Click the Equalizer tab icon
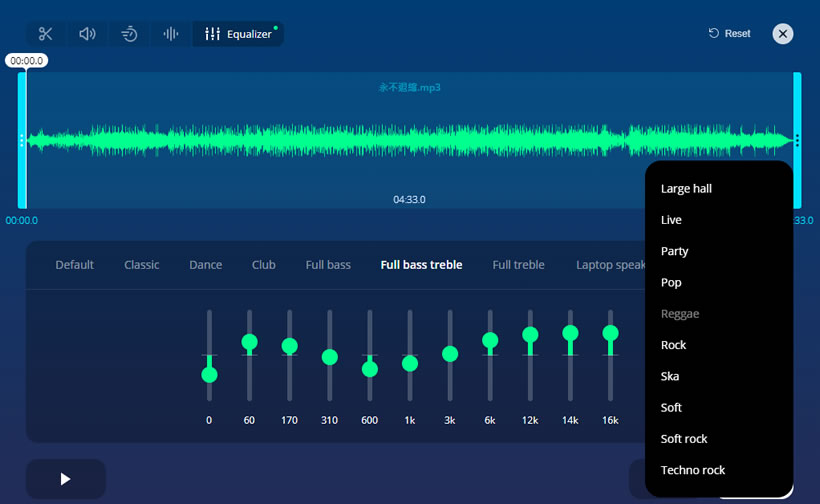 212,34
